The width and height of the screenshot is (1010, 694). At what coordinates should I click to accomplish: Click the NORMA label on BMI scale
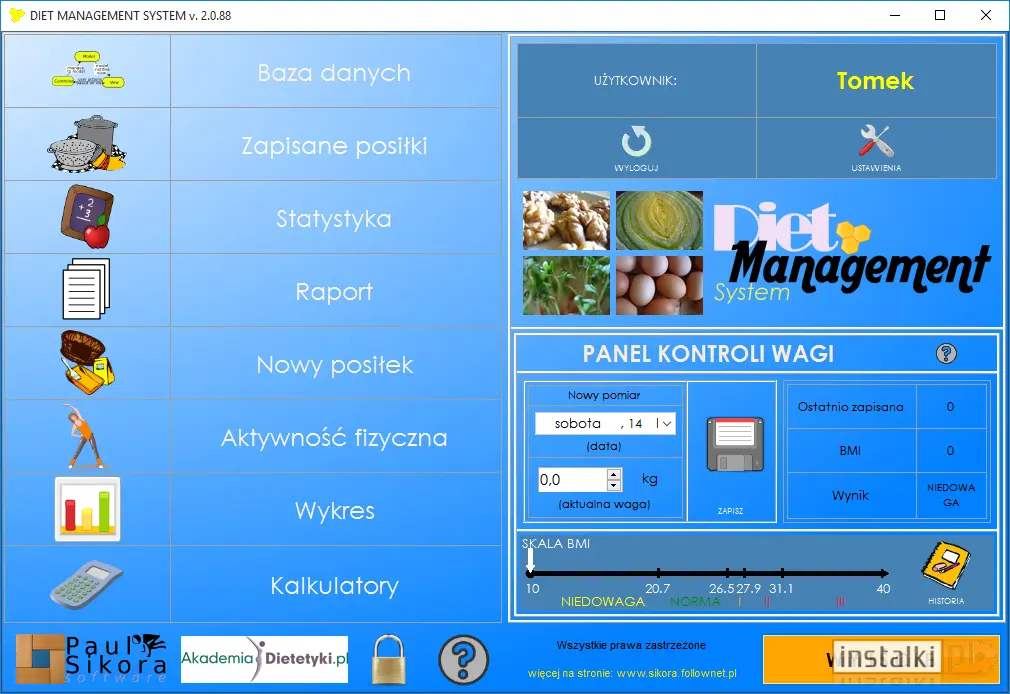[x=695, y=601]
